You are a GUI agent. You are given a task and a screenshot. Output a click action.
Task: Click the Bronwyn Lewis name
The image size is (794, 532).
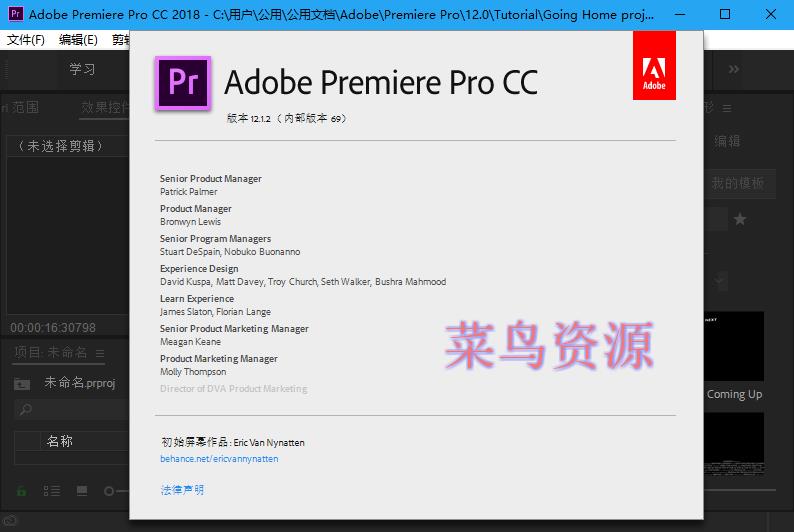click(x=190, y=222)
